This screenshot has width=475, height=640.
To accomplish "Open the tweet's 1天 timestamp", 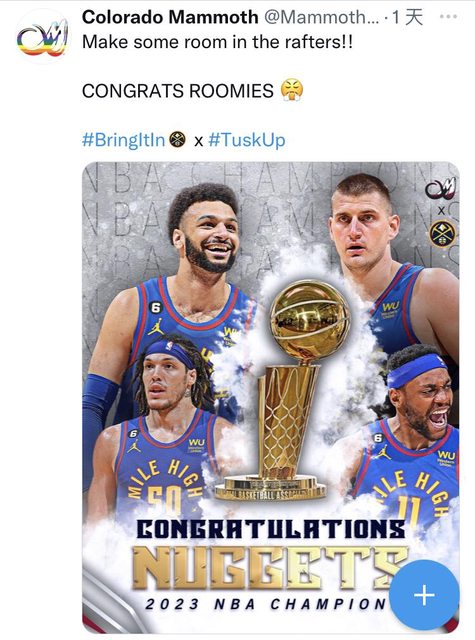I will click(407, 17).
